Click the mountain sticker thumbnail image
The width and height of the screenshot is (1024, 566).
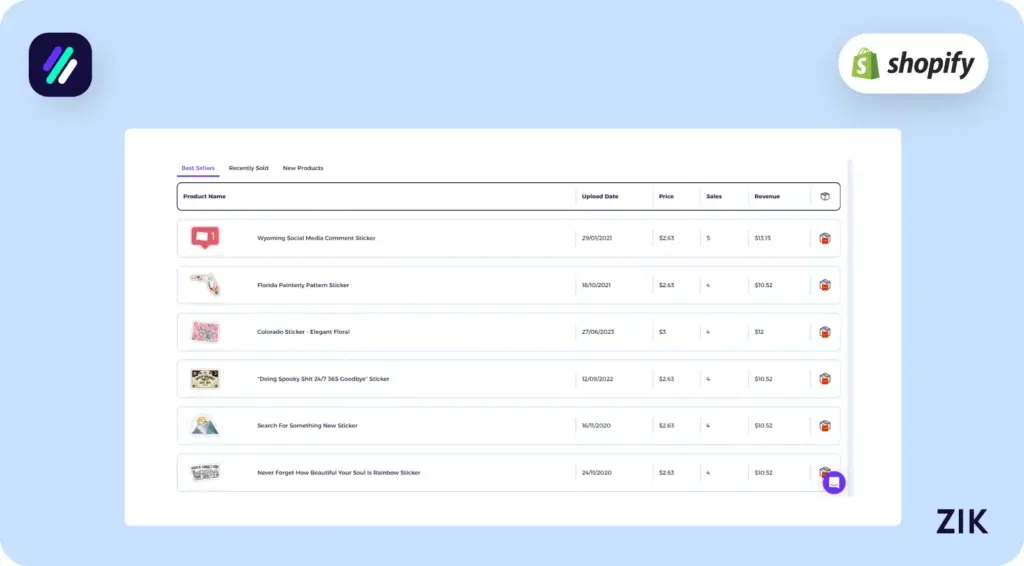[x=205, y=426]
